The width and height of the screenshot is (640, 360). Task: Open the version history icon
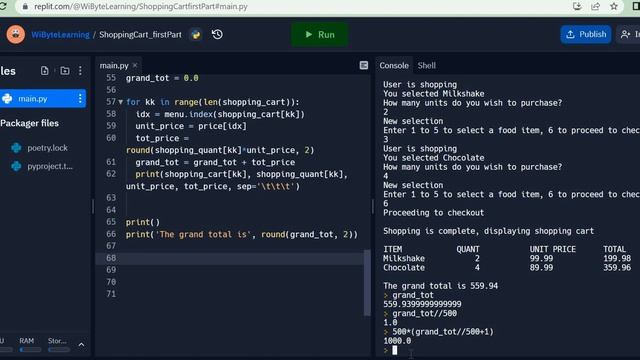click(x=217, y=34)
